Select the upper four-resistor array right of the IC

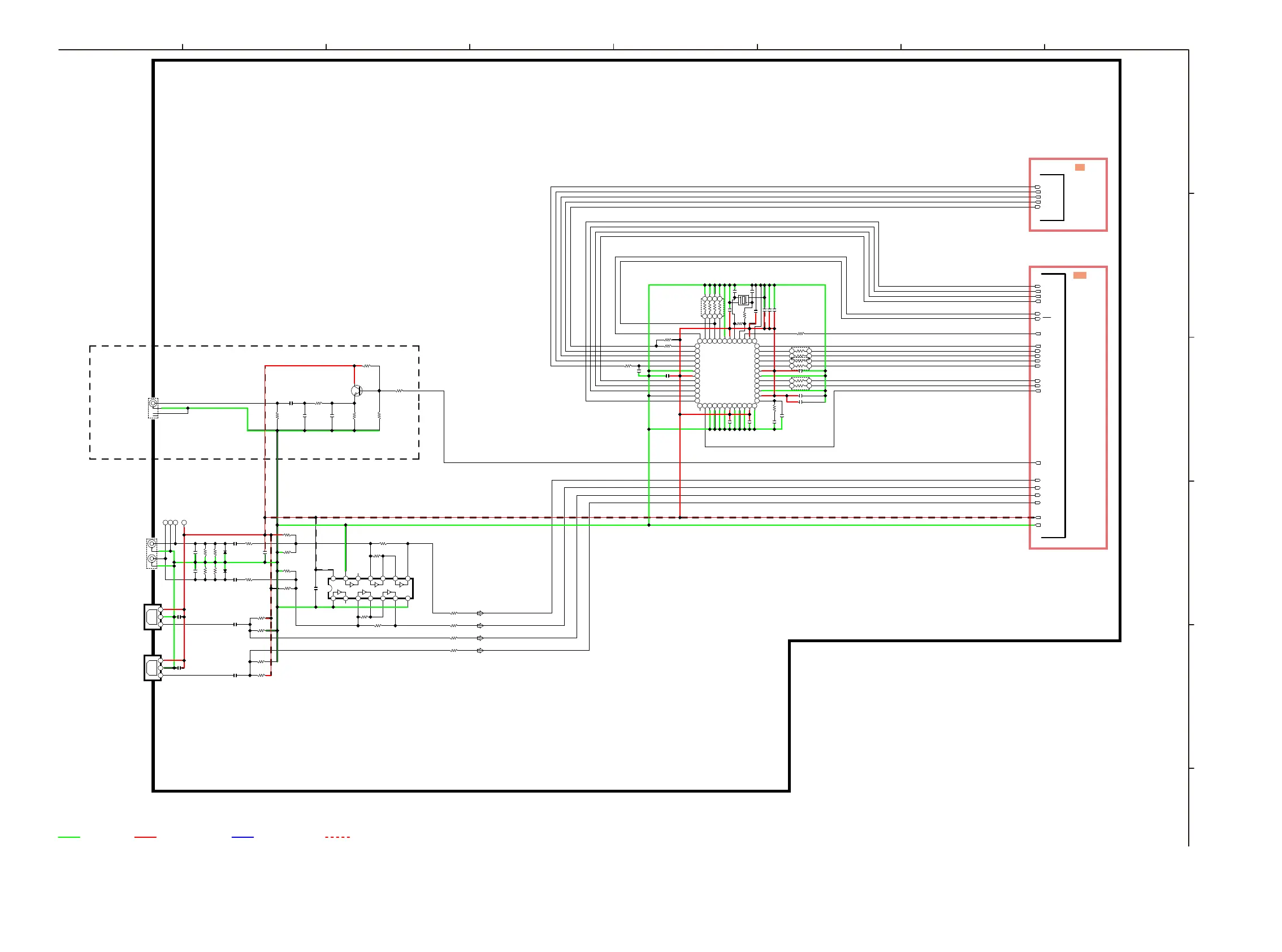pos(800,358)
